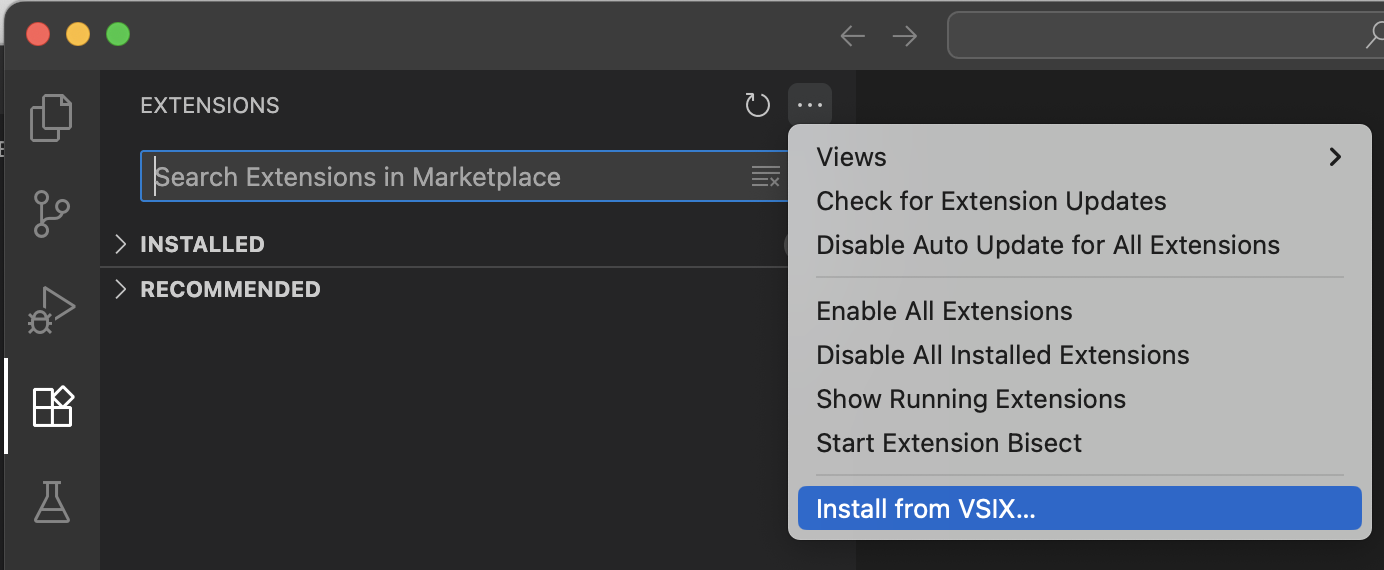This screenshot has width=1384, height=570.
Task: Choose Disable All Installed Extensions
Action: [x=1002, y=355]
